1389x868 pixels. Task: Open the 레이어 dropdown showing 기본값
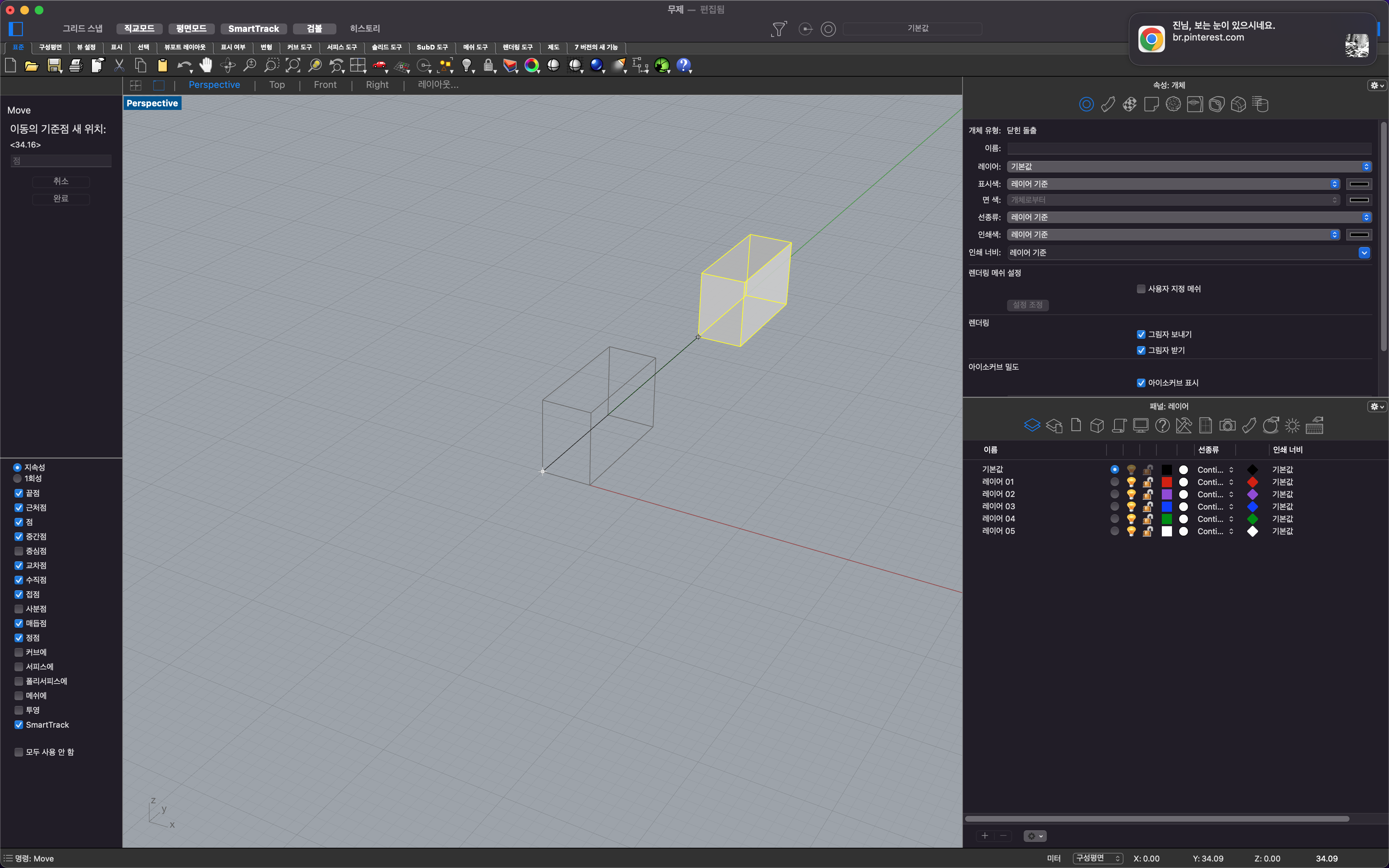[1189, 166]
